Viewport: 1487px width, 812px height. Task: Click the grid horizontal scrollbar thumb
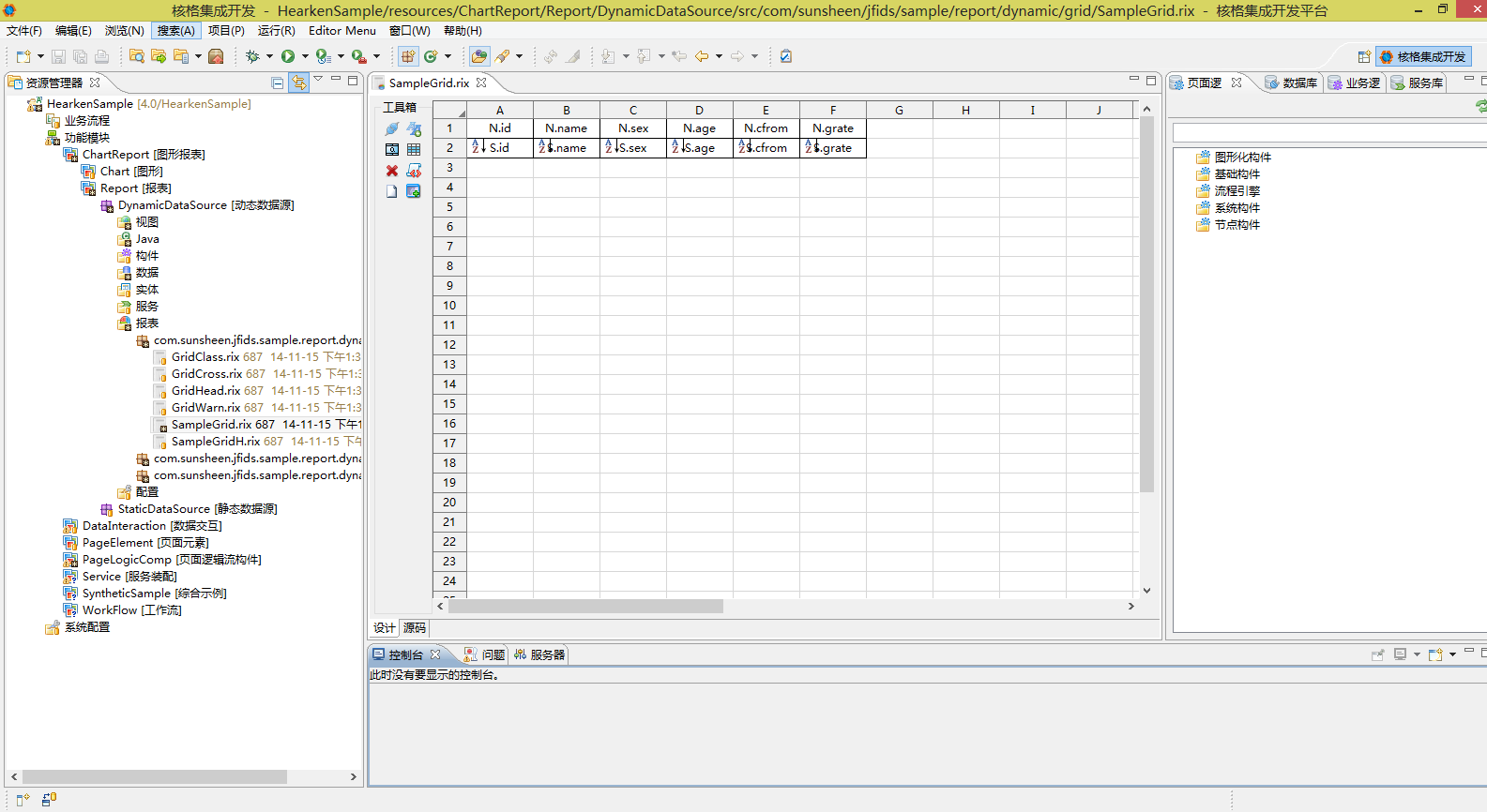[585, 607]
